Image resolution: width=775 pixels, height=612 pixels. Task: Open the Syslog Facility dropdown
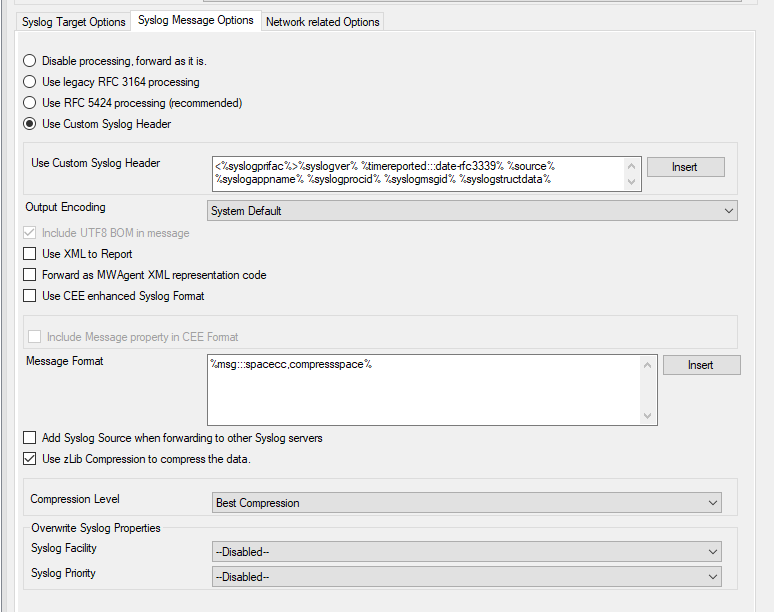pos(467,552)
